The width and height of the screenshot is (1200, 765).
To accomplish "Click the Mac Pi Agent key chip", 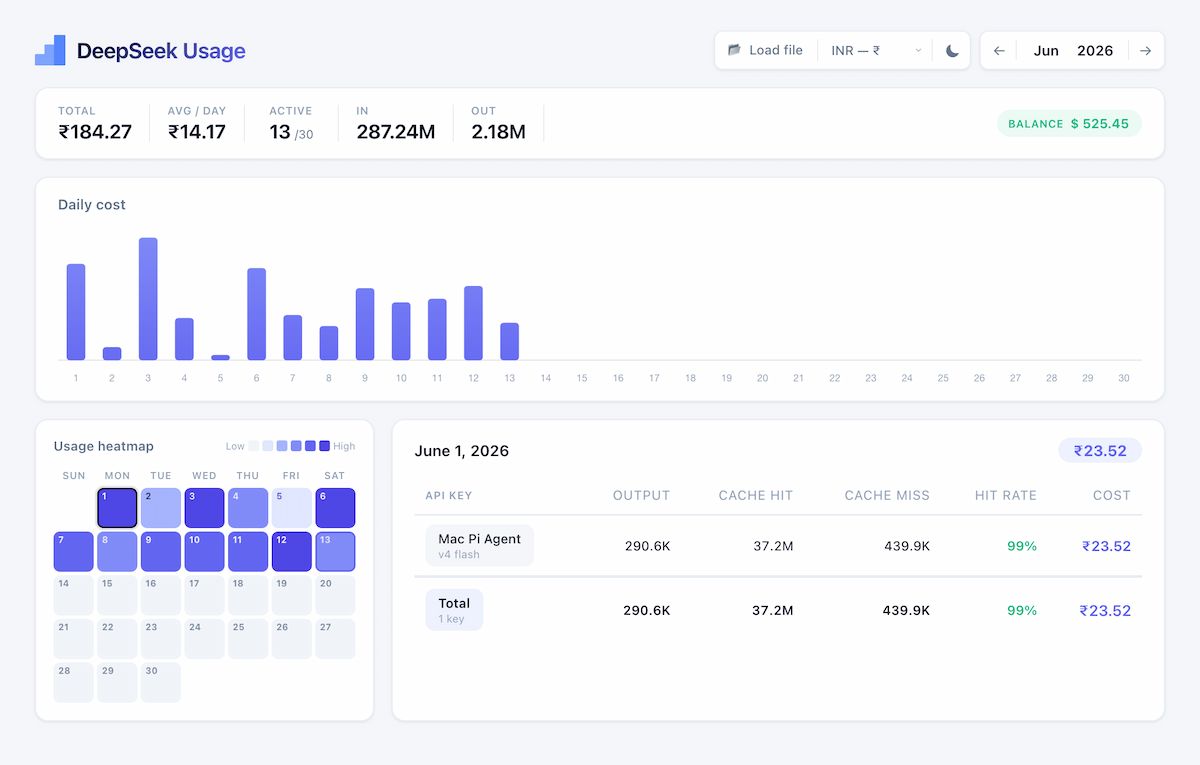I will coord(479,546).
